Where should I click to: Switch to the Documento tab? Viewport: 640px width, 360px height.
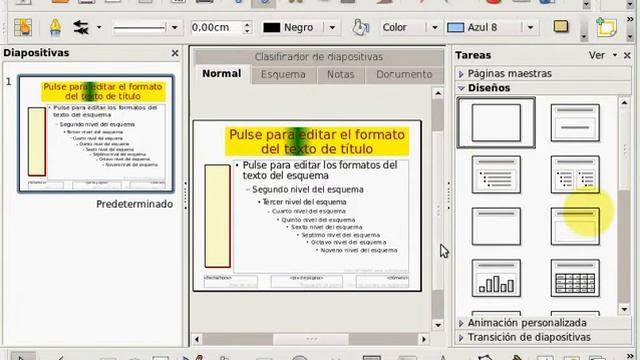click(404, 75)
